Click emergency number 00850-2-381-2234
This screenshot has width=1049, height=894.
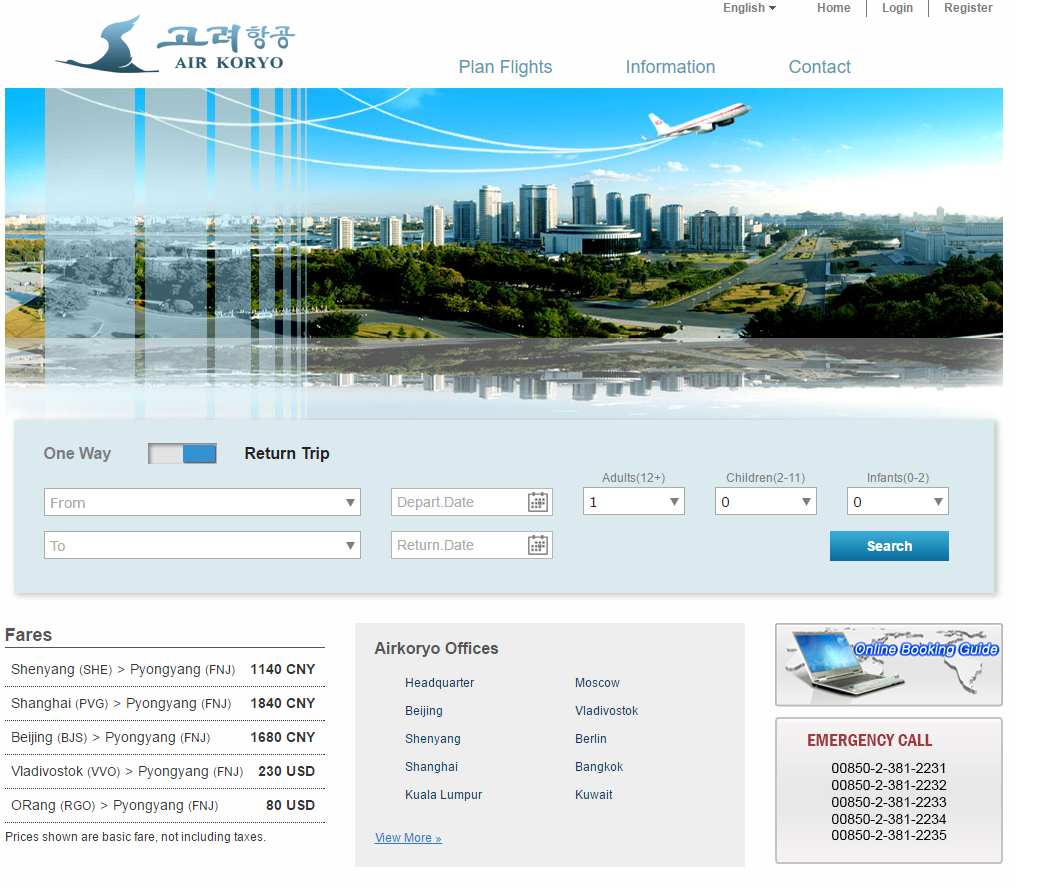coord(888,819)
